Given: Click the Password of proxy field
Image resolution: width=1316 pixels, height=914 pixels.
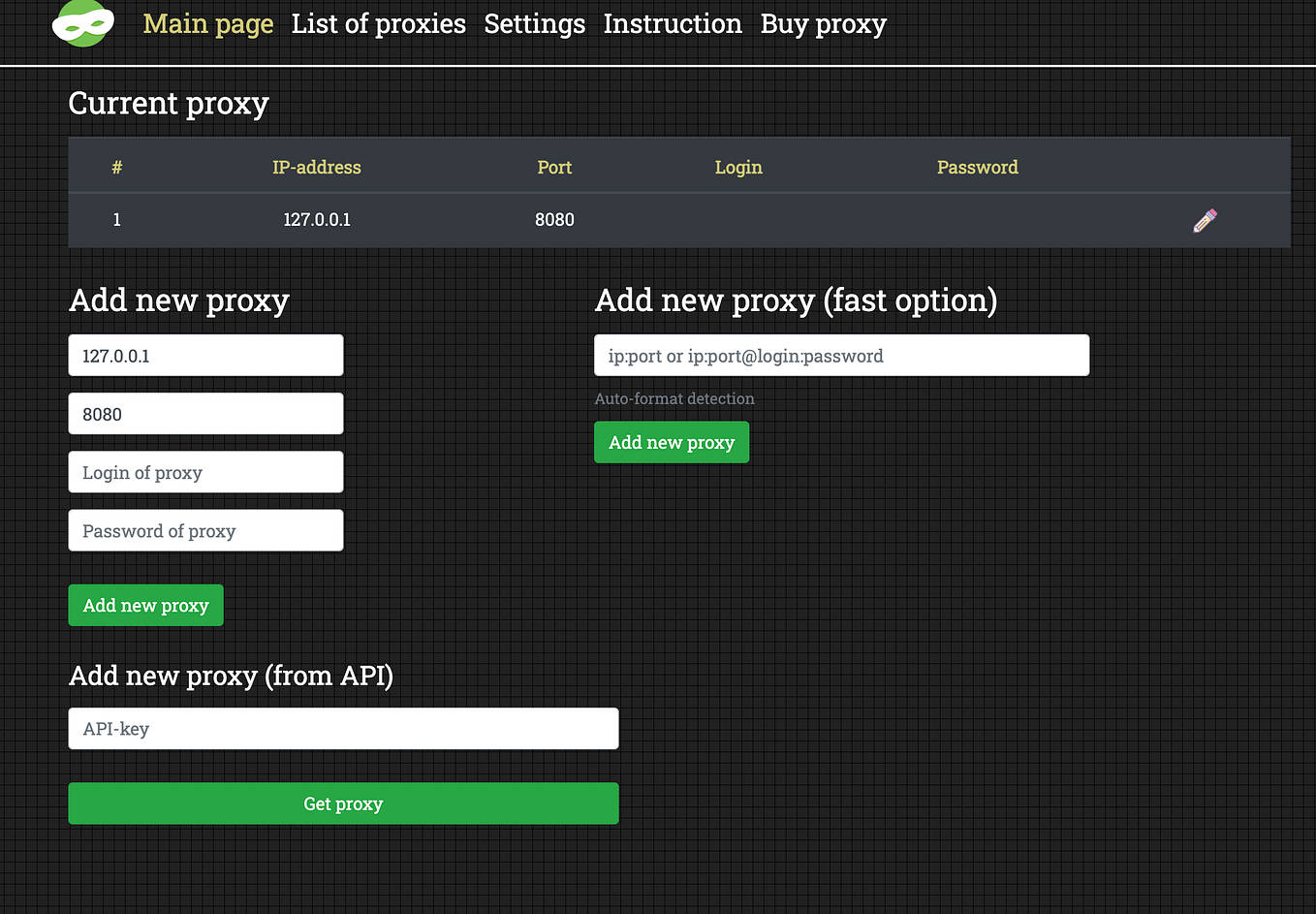Looking at the screenshot, I should pyautogui.click(x=205, y=530).
